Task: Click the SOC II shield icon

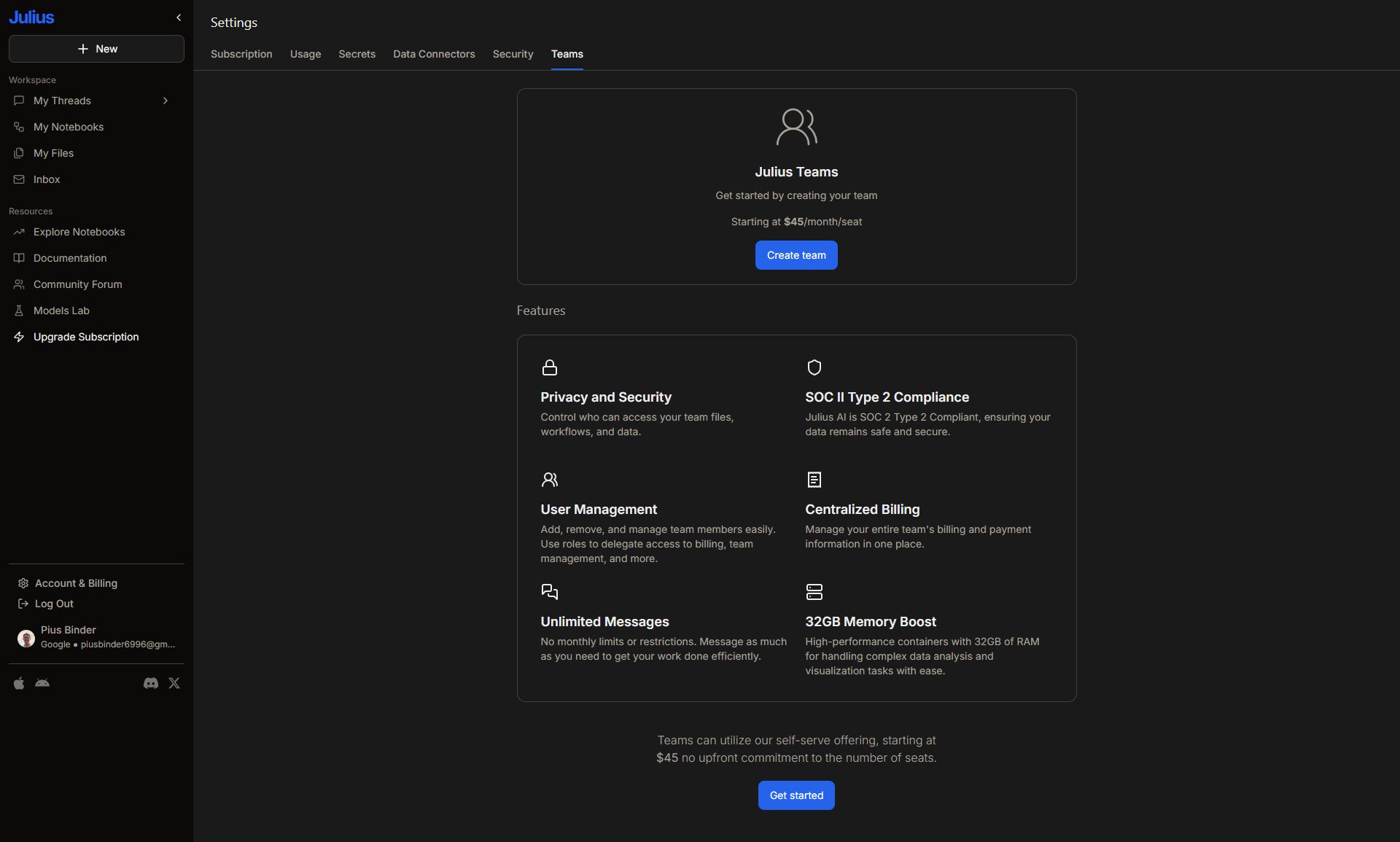Action: (814, 367)
